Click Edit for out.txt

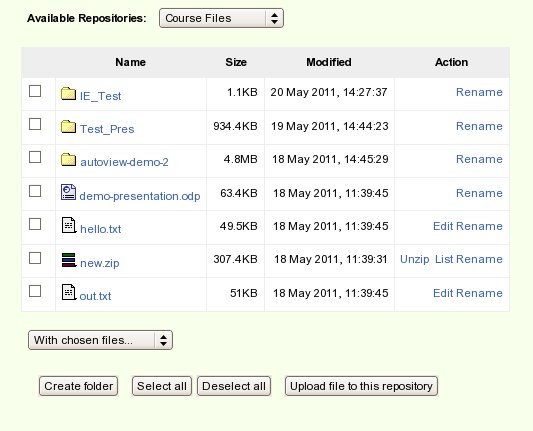click(443, 293)
